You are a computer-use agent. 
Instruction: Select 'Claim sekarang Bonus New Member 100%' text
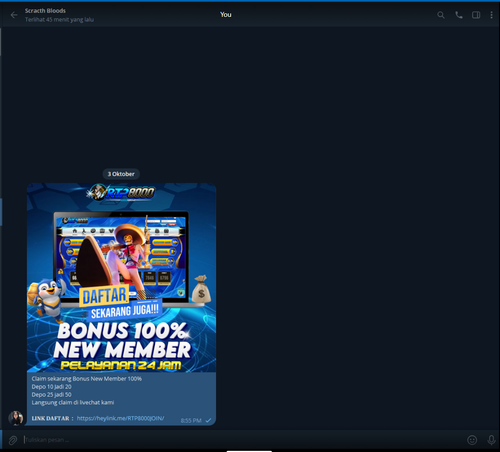click(x=87, y=379)
